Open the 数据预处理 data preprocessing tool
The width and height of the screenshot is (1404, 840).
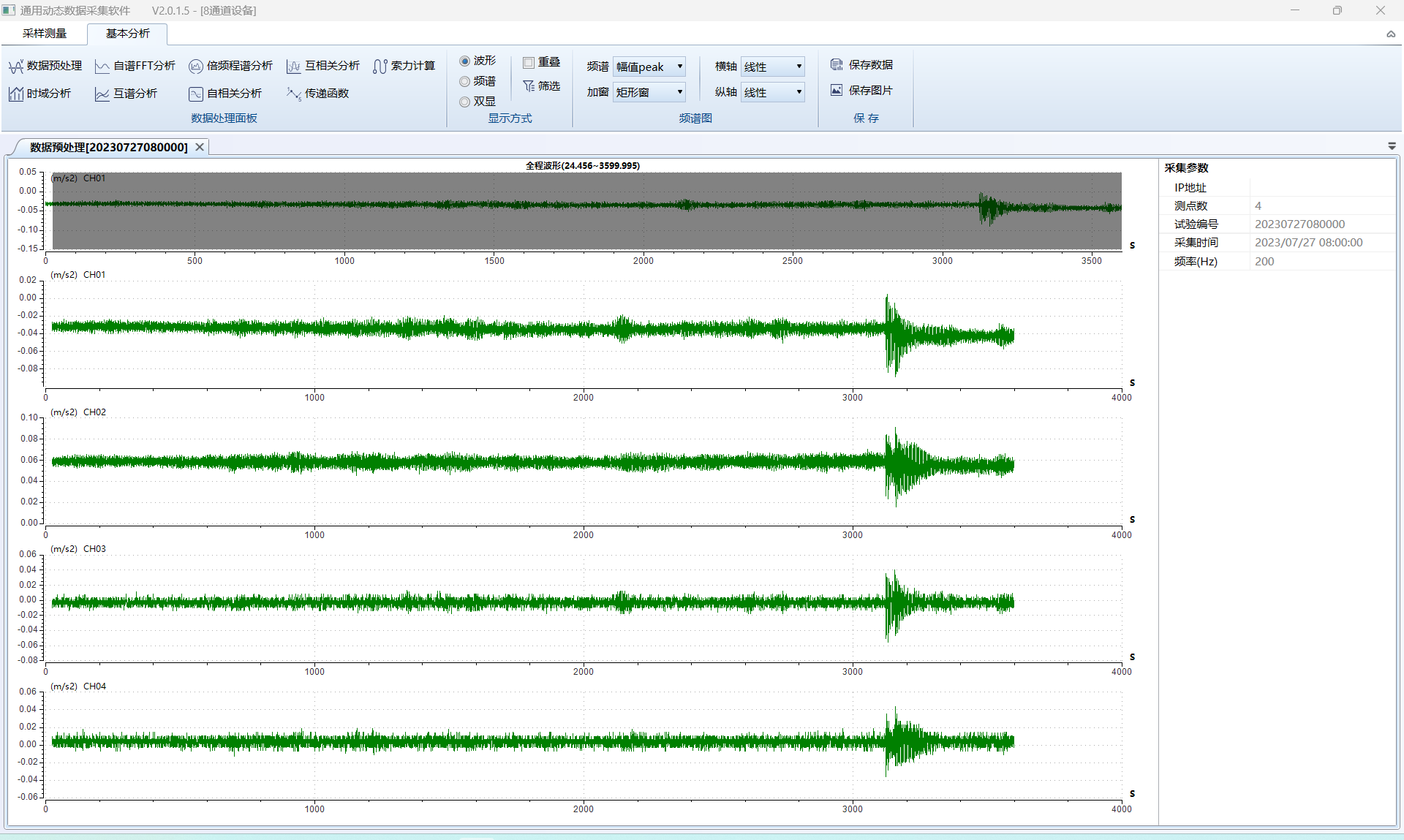(x=45, y=66)
